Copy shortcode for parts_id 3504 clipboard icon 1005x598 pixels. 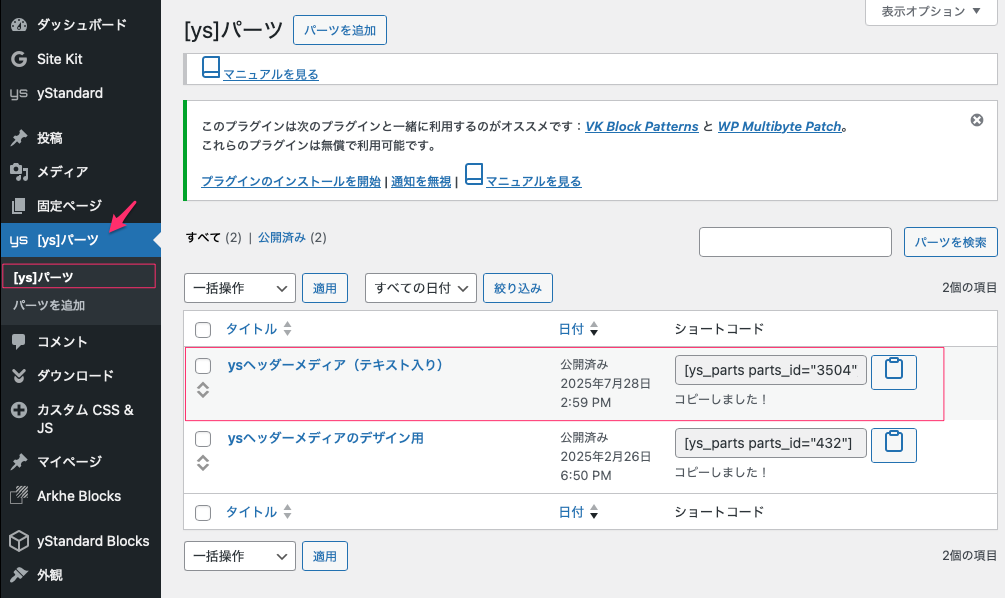[x=894, y=371]
